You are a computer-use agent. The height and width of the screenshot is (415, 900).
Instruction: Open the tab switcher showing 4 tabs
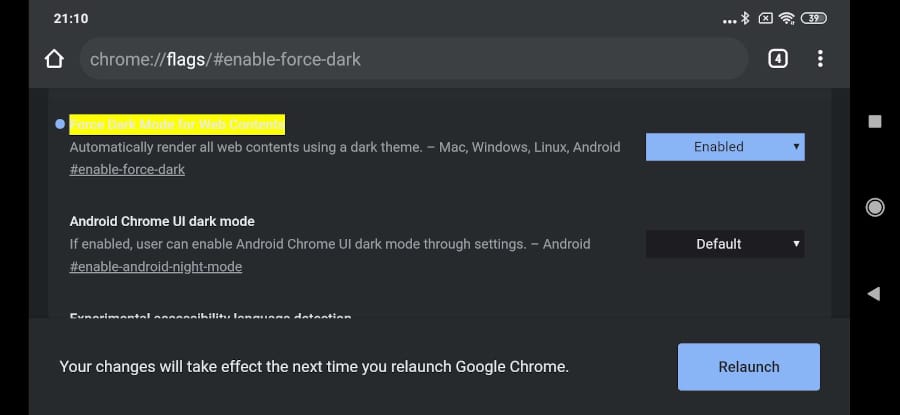click(x=778, y=59)
